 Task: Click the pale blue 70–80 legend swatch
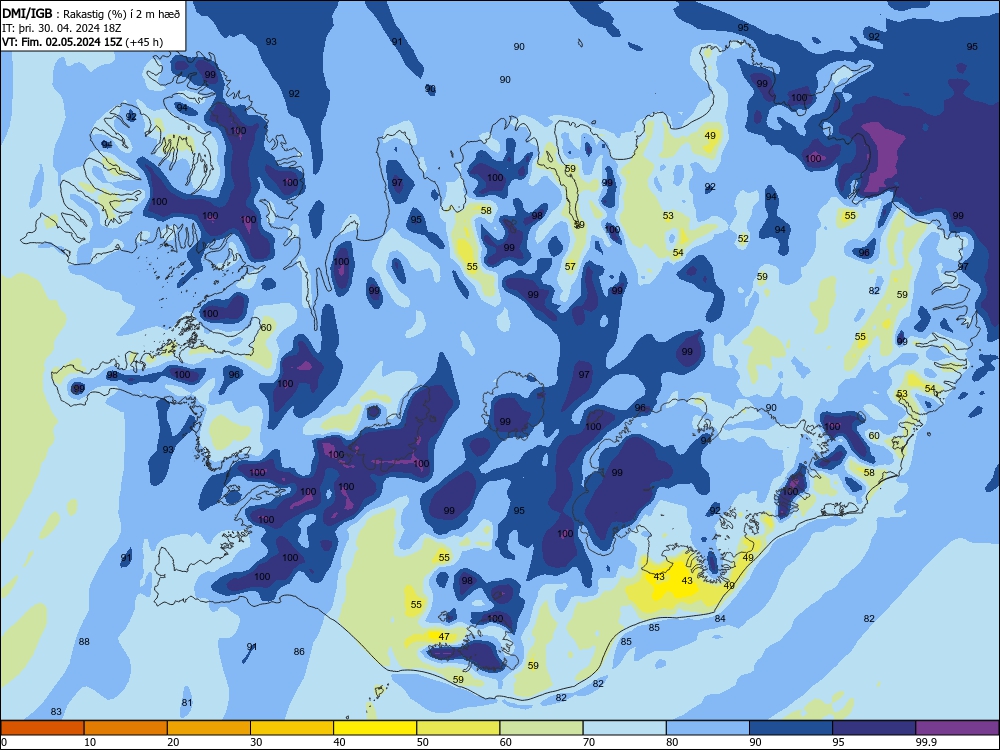[x=624, y=728]
